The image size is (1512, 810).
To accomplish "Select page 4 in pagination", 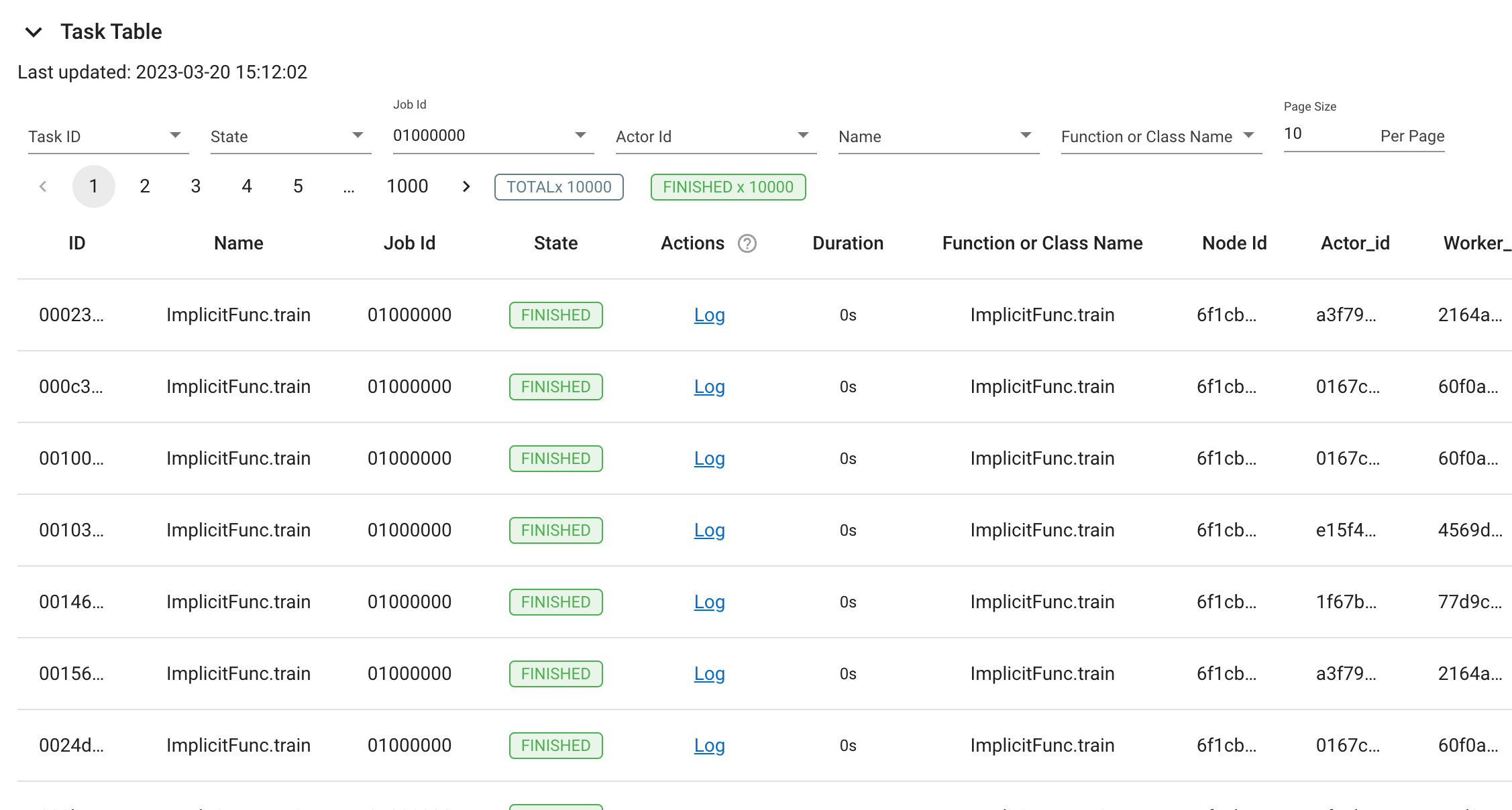I will coord(247,186).
